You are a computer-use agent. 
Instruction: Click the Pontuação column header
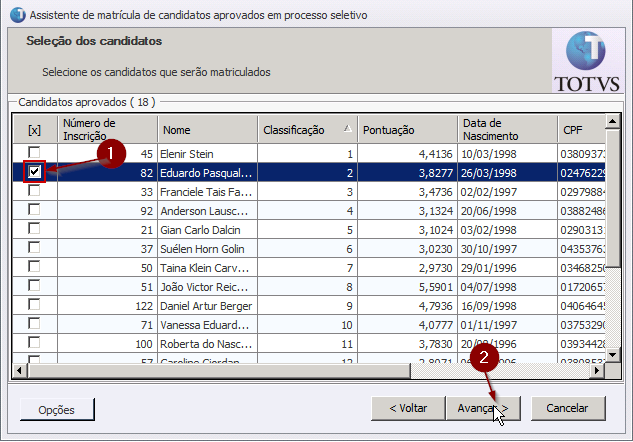coord(406,129)
